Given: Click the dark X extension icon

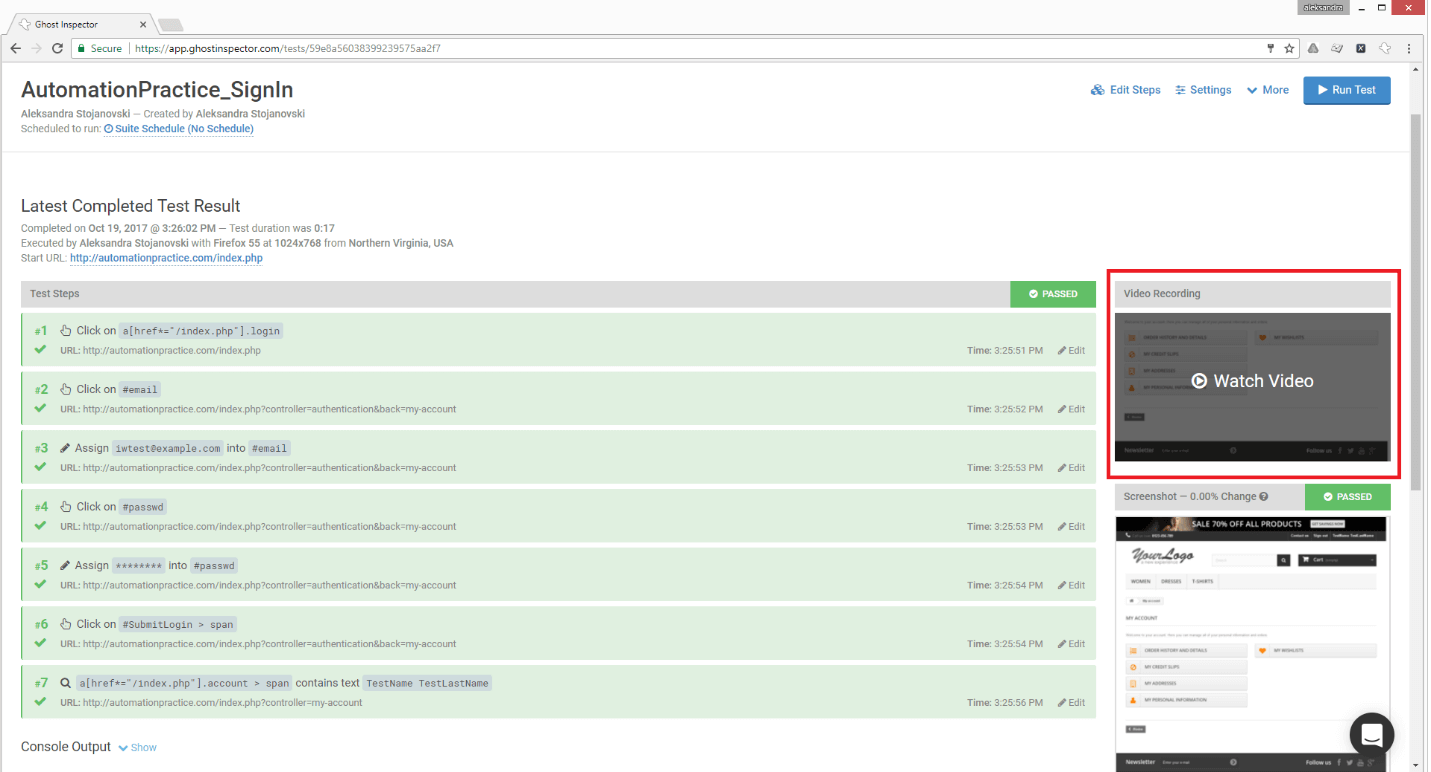Looking at the screenshot, I should (1361, 48).
